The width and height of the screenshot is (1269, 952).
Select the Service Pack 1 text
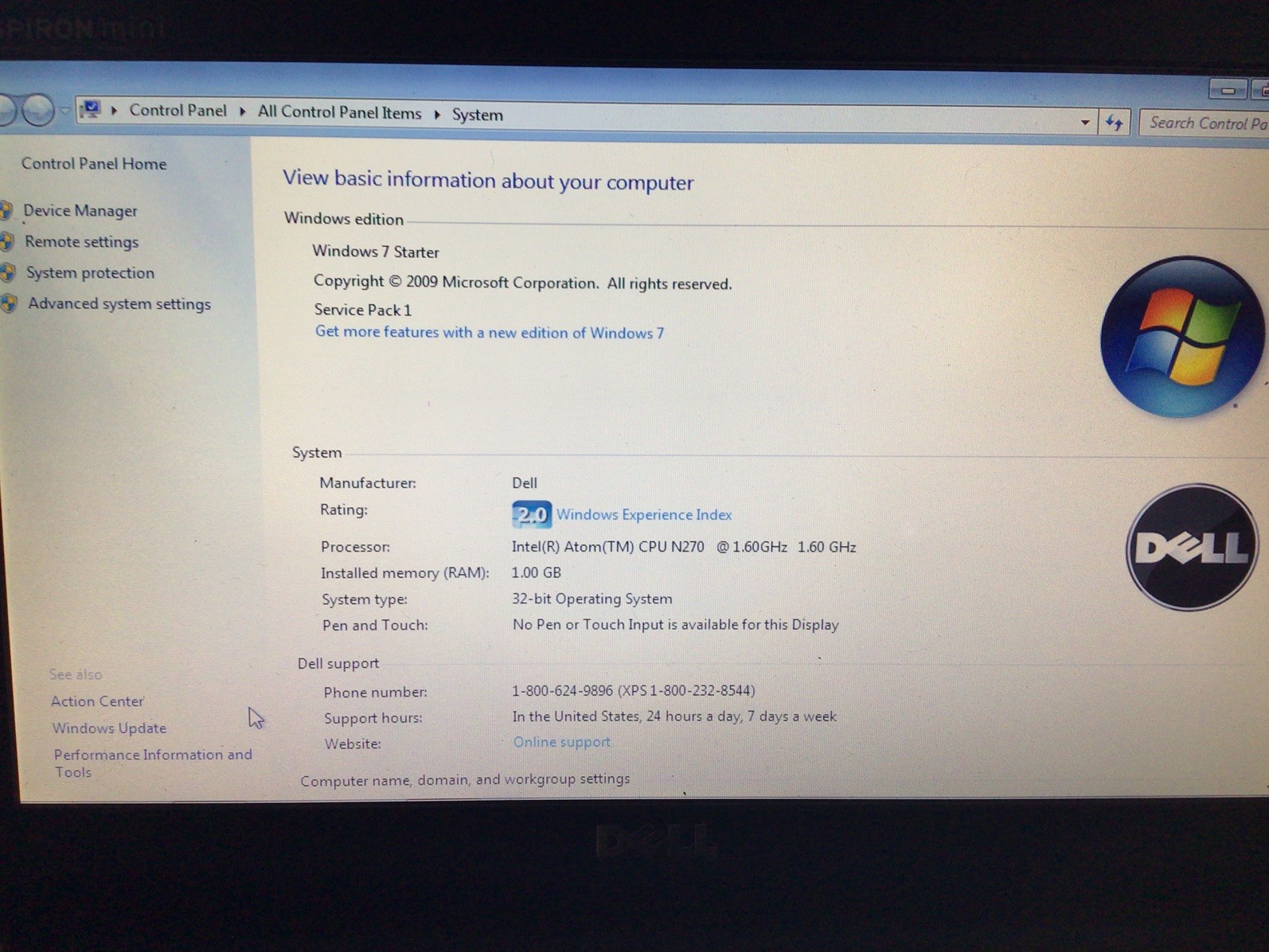tap(363, 310)
